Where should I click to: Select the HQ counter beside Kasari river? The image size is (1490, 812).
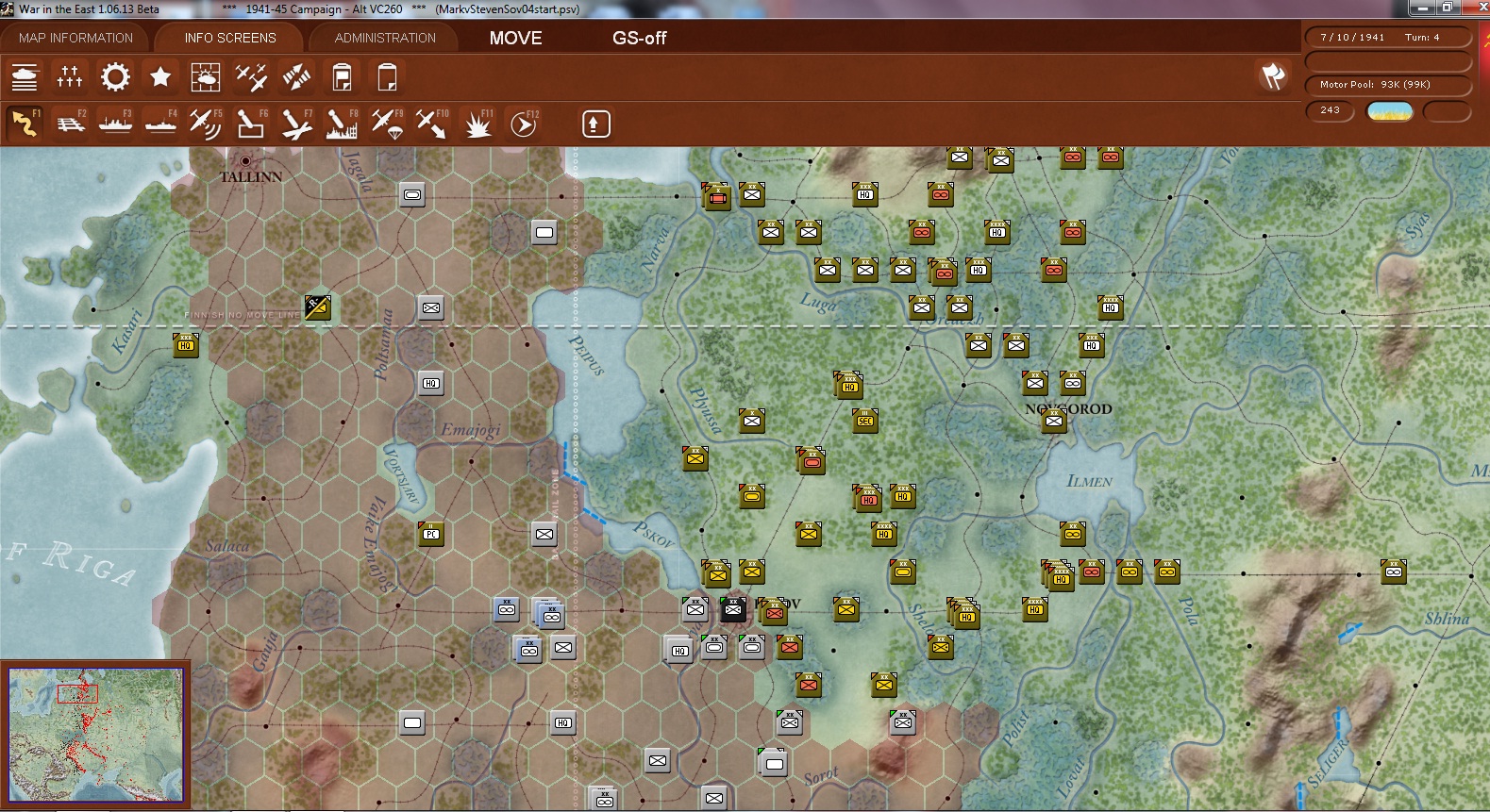click(186, 345)
